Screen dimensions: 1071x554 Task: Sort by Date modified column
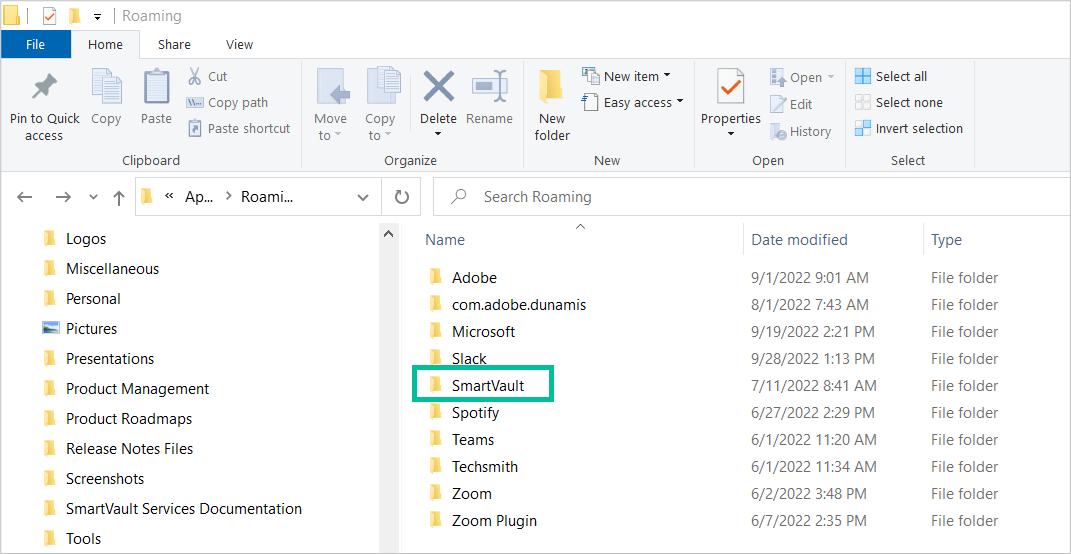point(799,240)
